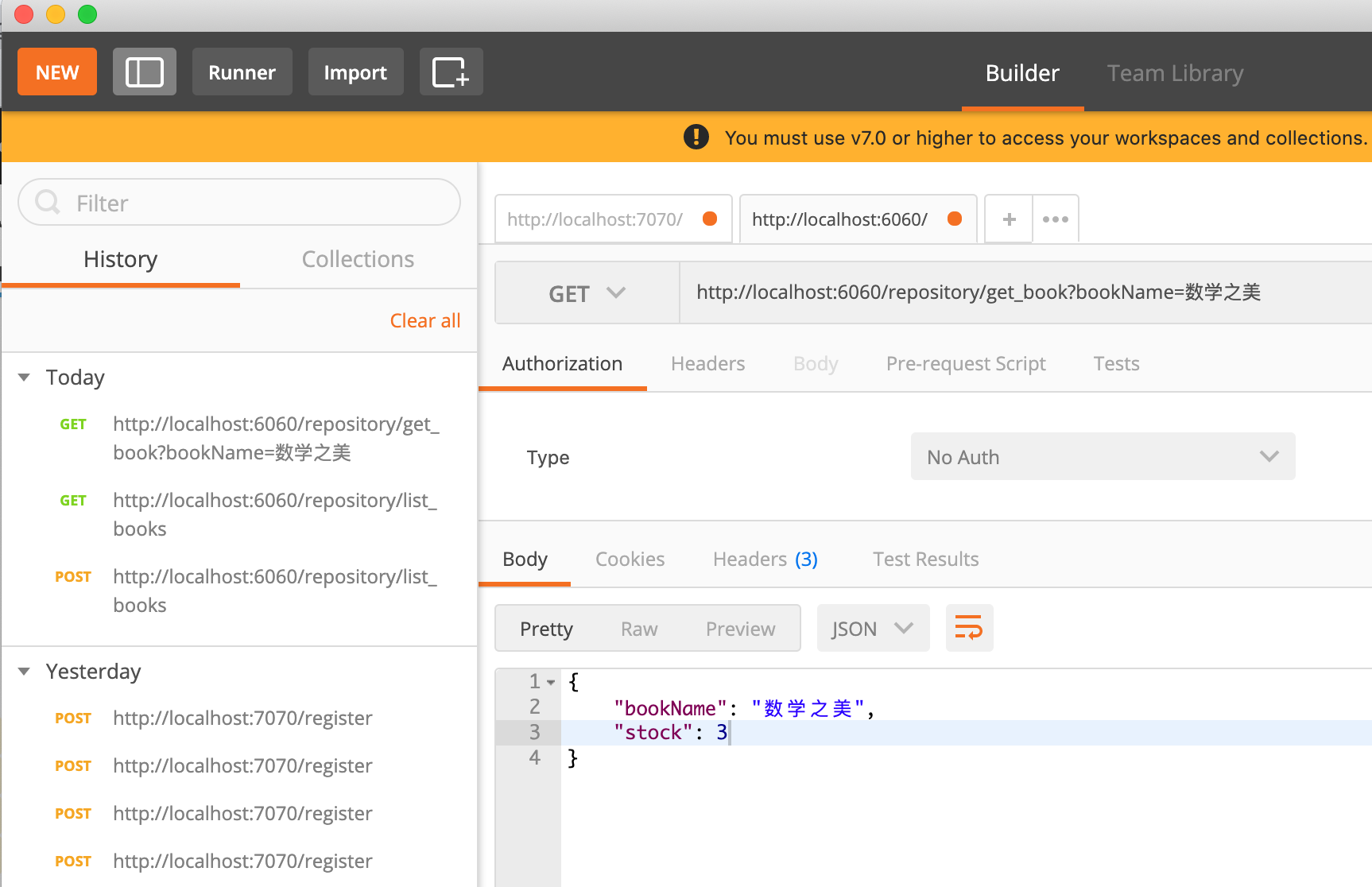Toggle the sidebar layout icon
The image size is (1372, 887).
click(x=145, y=72)
